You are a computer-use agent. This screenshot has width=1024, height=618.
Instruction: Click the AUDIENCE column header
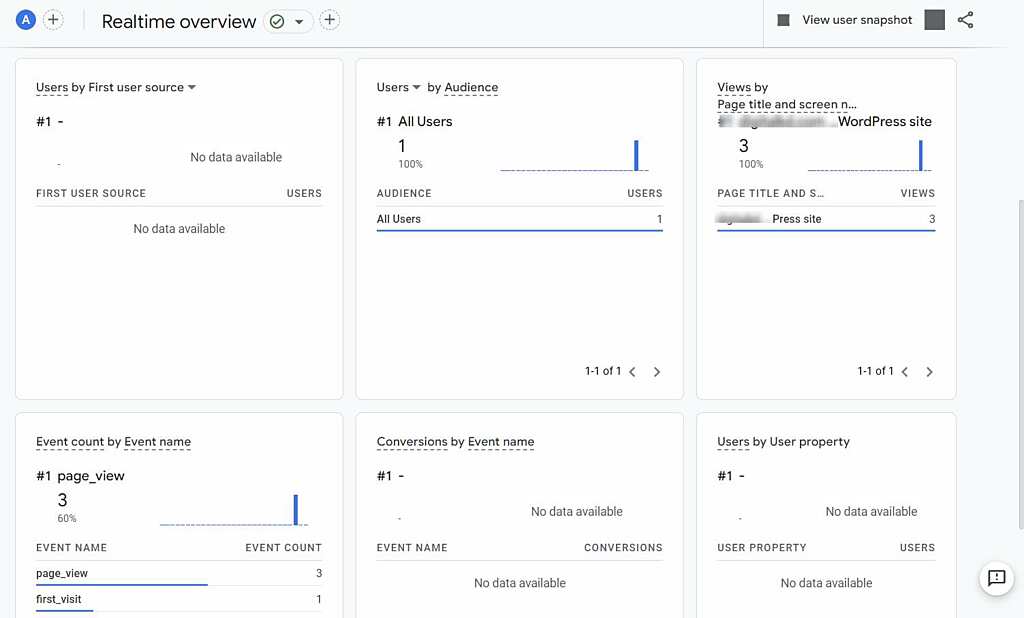(404, 193)
